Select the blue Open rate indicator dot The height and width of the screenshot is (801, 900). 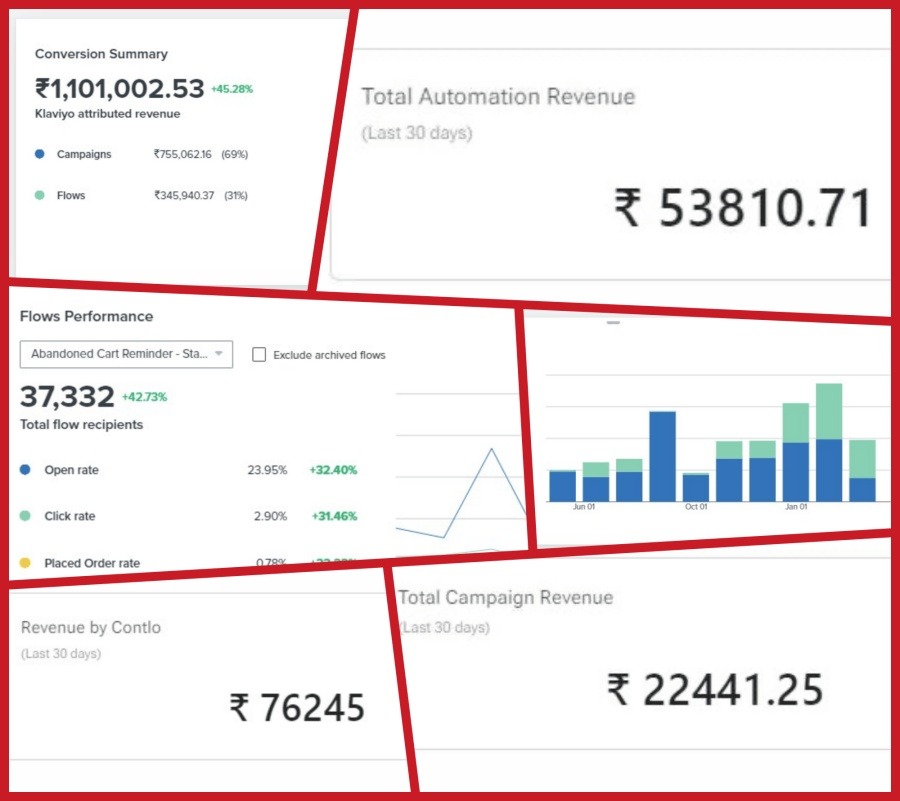[25, 470]
